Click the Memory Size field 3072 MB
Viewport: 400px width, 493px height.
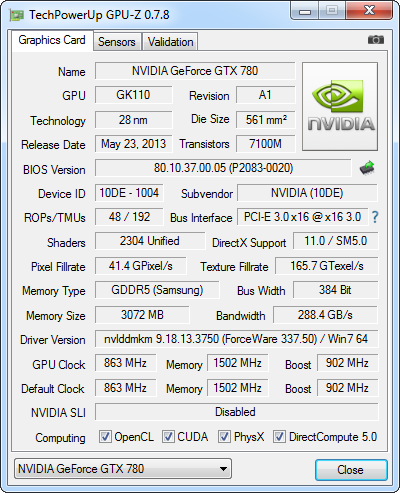[x=142, y=315]
